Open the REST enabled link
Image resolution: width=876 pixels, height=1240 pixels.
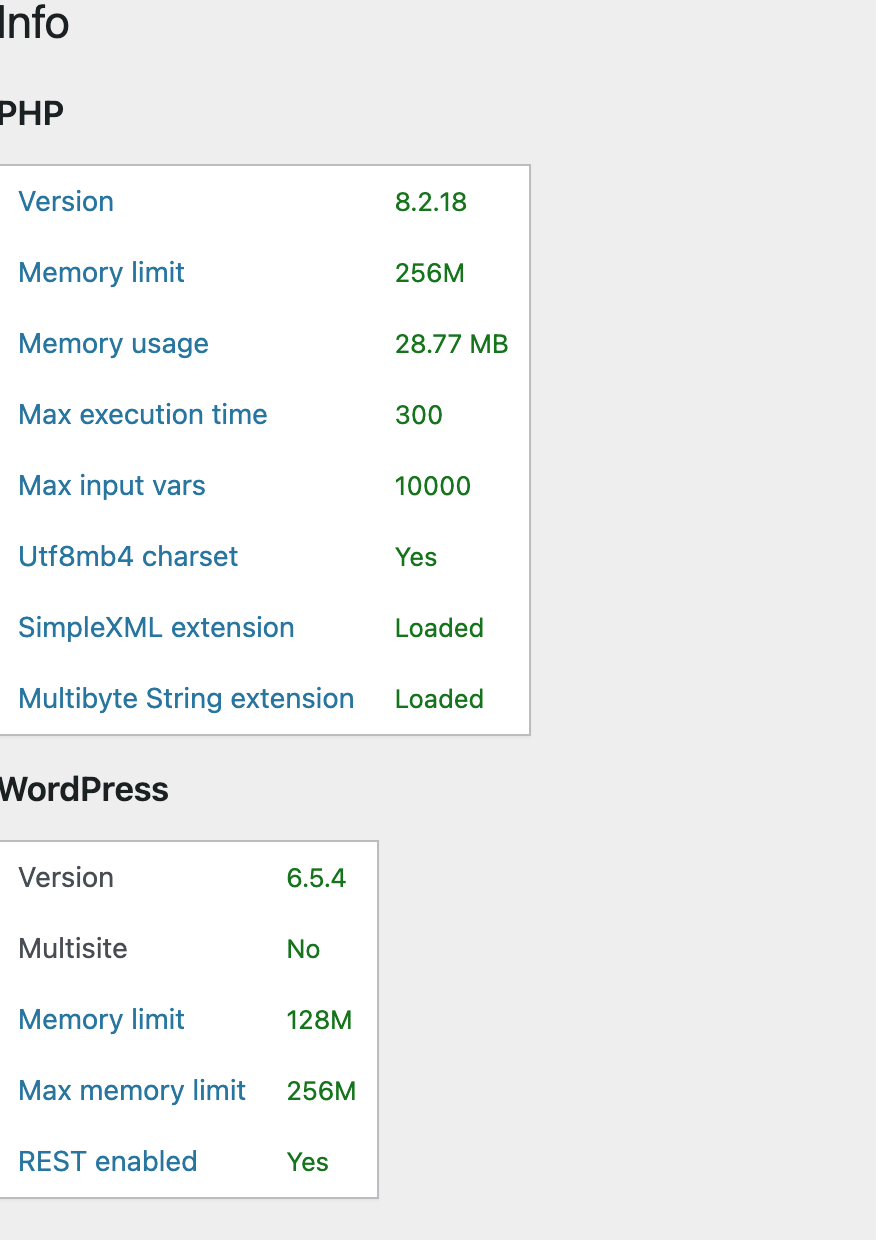click(x=108, y=1161)
